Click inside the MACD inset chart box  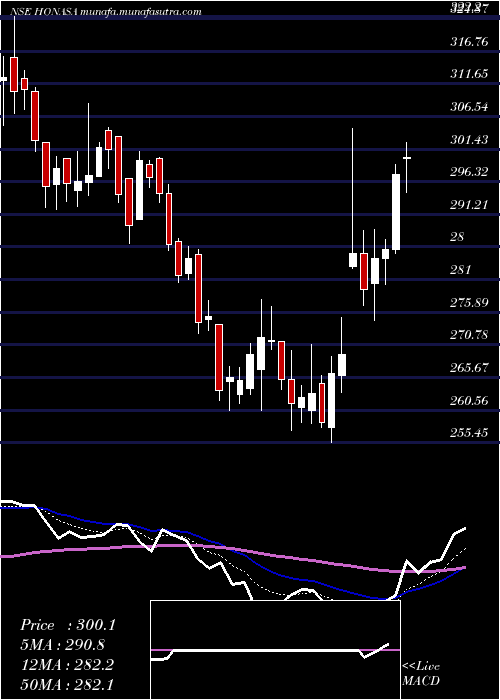(275, 650)
